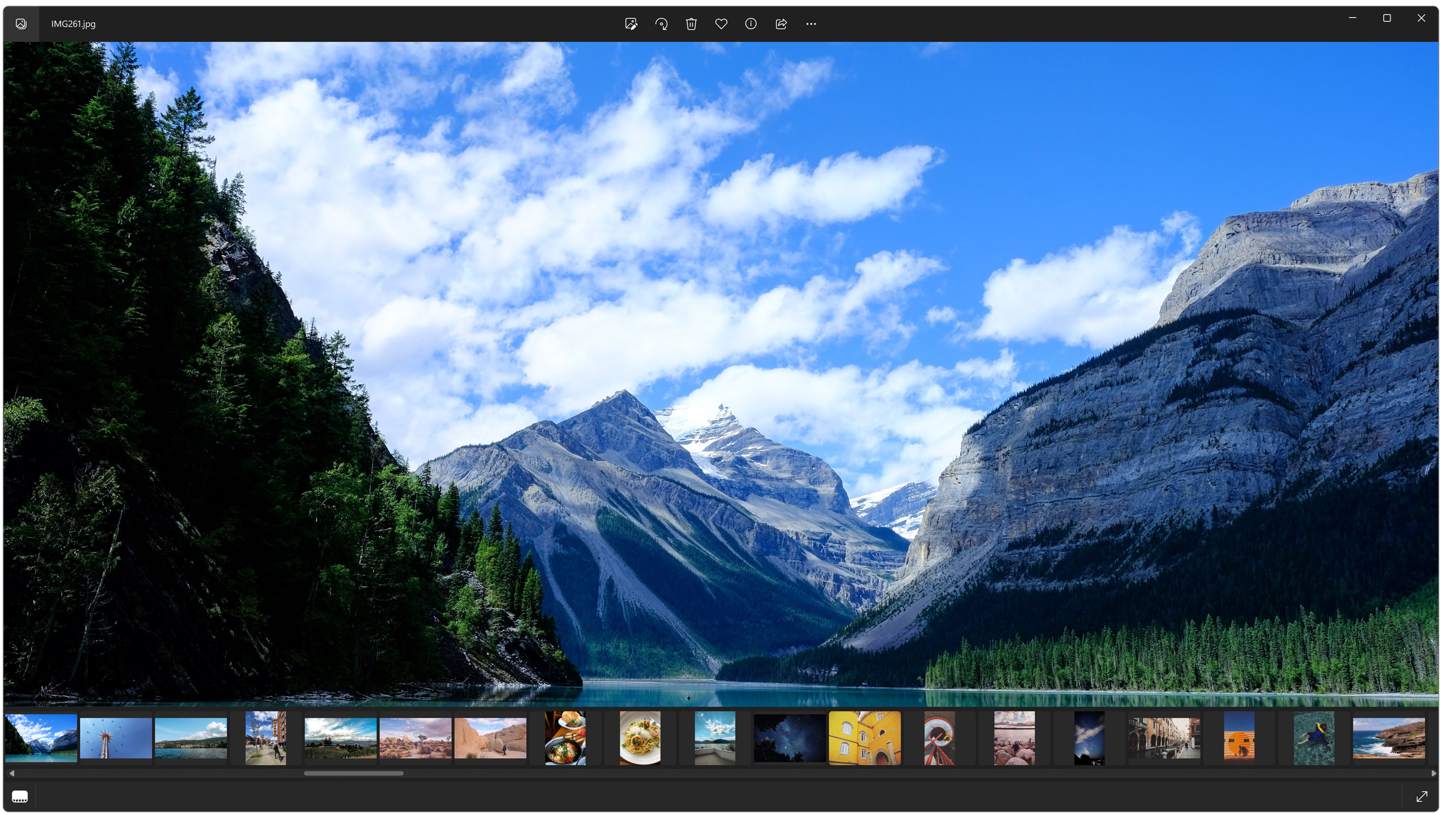
Task: Open the photo editing tools
Action: [631, 23]
